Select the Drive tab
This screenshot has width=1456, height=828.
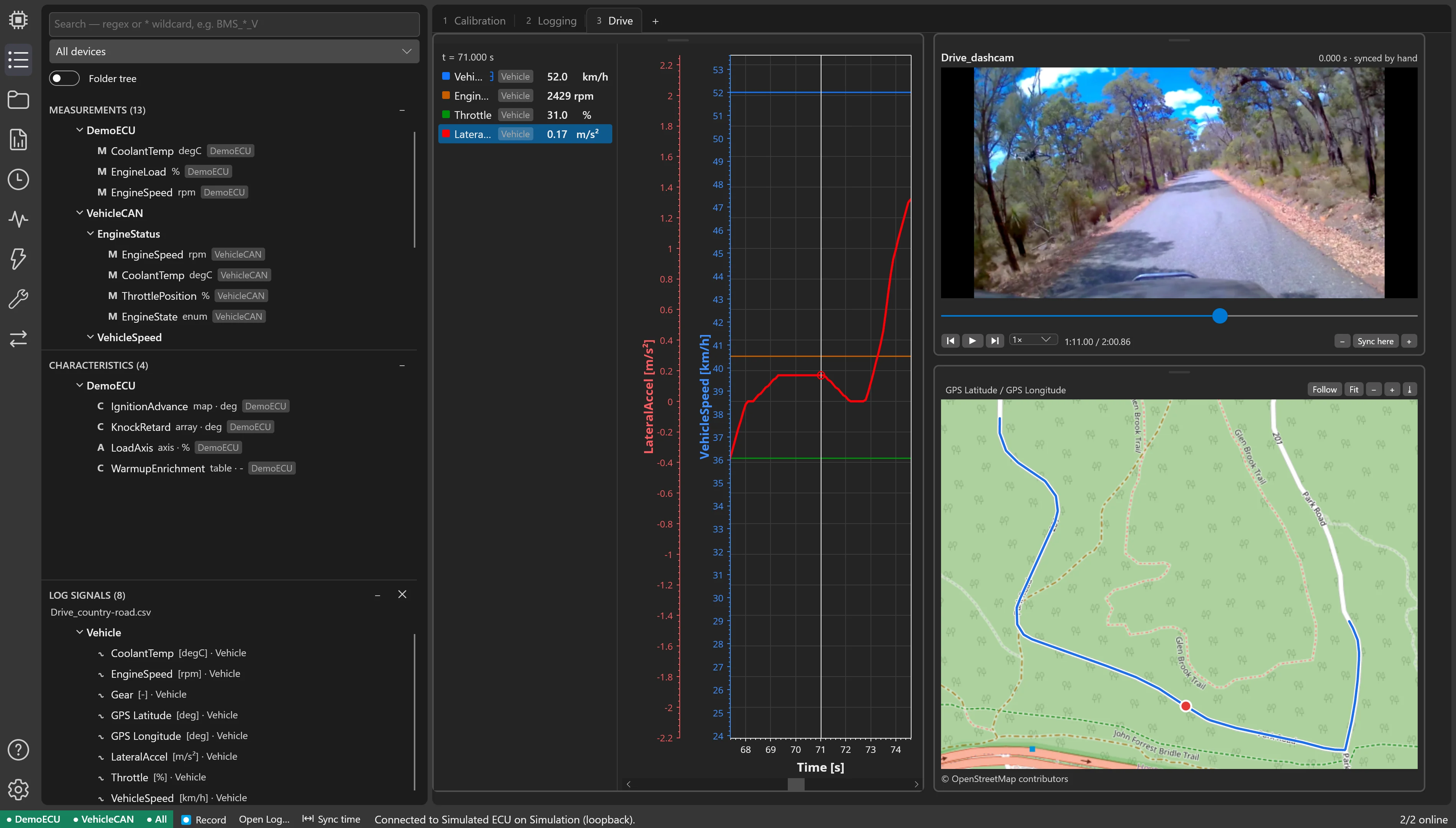point(614,20)
